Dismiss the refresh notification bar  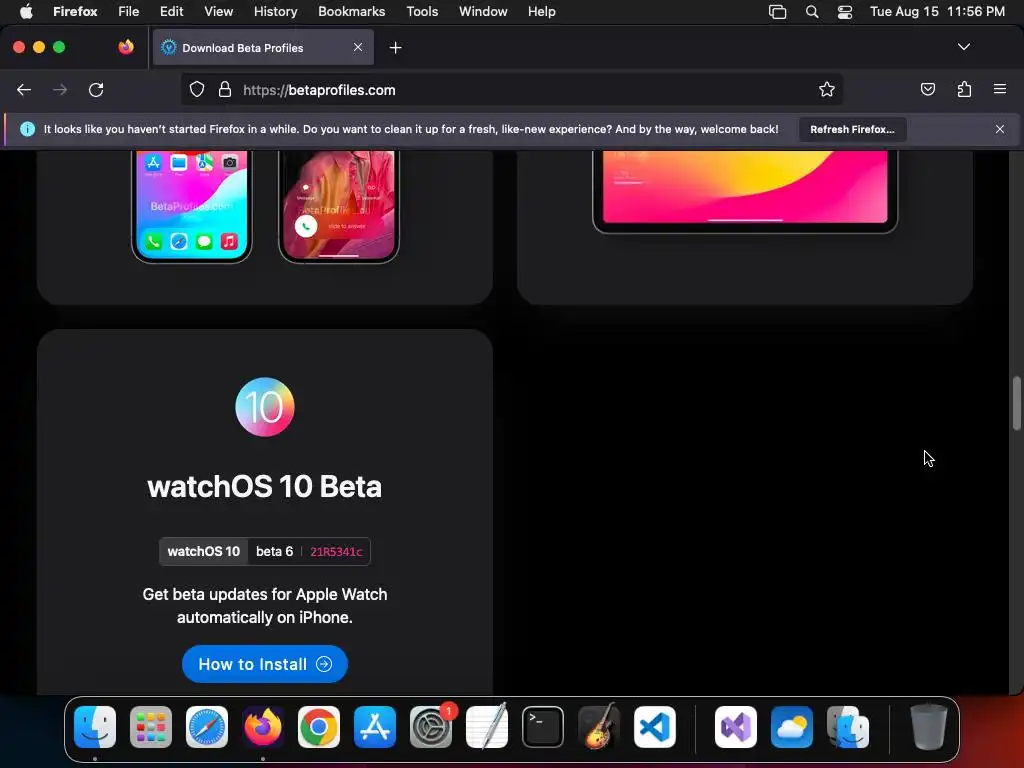pos(1000,129)
